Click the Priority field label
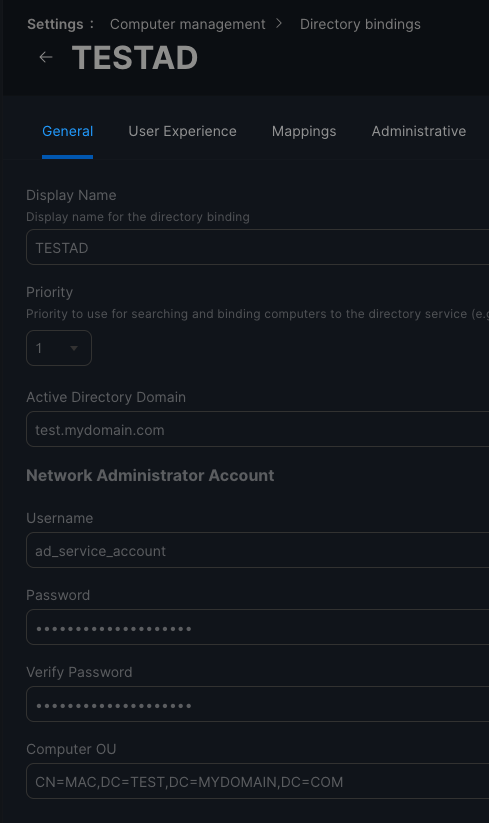 pyautogui.click(x=49, y=292)
